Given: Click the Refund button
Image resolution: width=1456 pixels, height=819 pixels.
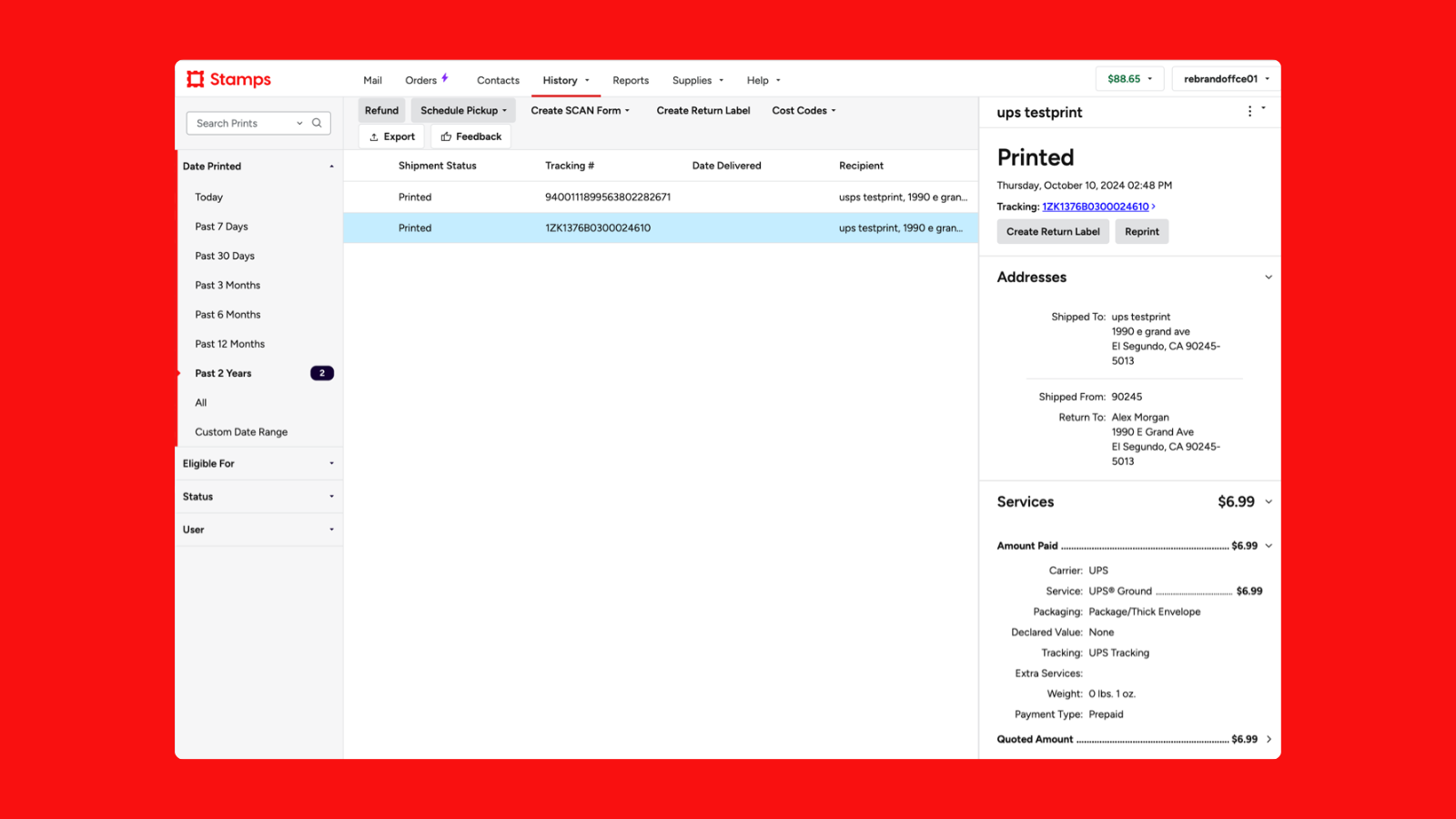Looking at the screenshot, I should point(381,110).
